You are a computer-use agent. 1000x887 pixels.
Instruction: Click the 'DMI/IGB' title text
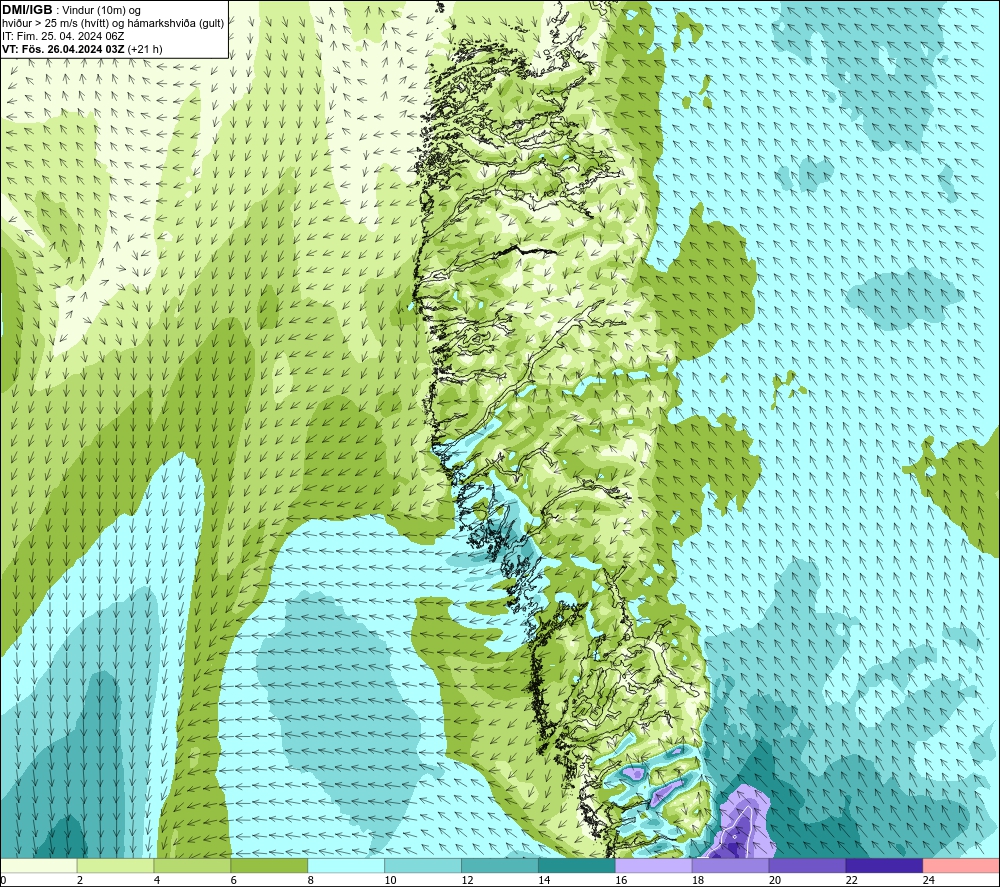(x=27, y=10)
